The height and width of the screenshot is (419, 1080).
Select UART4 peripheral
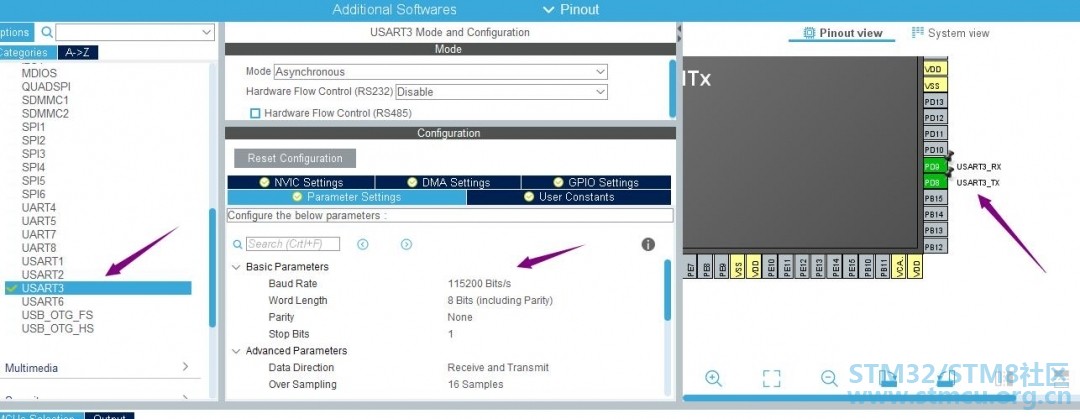pyautogui.click(x=39, y=207)
